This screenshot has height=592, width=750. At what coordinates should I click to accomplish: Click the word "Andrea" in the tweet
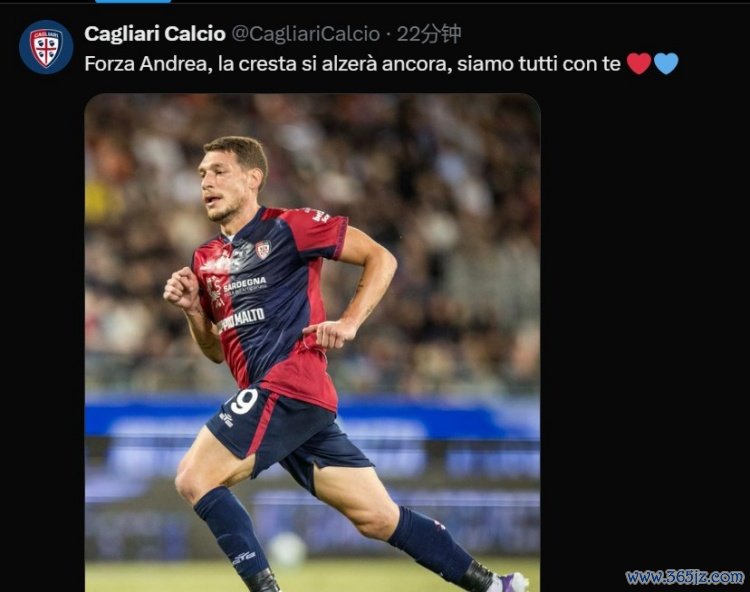[175, 64]
